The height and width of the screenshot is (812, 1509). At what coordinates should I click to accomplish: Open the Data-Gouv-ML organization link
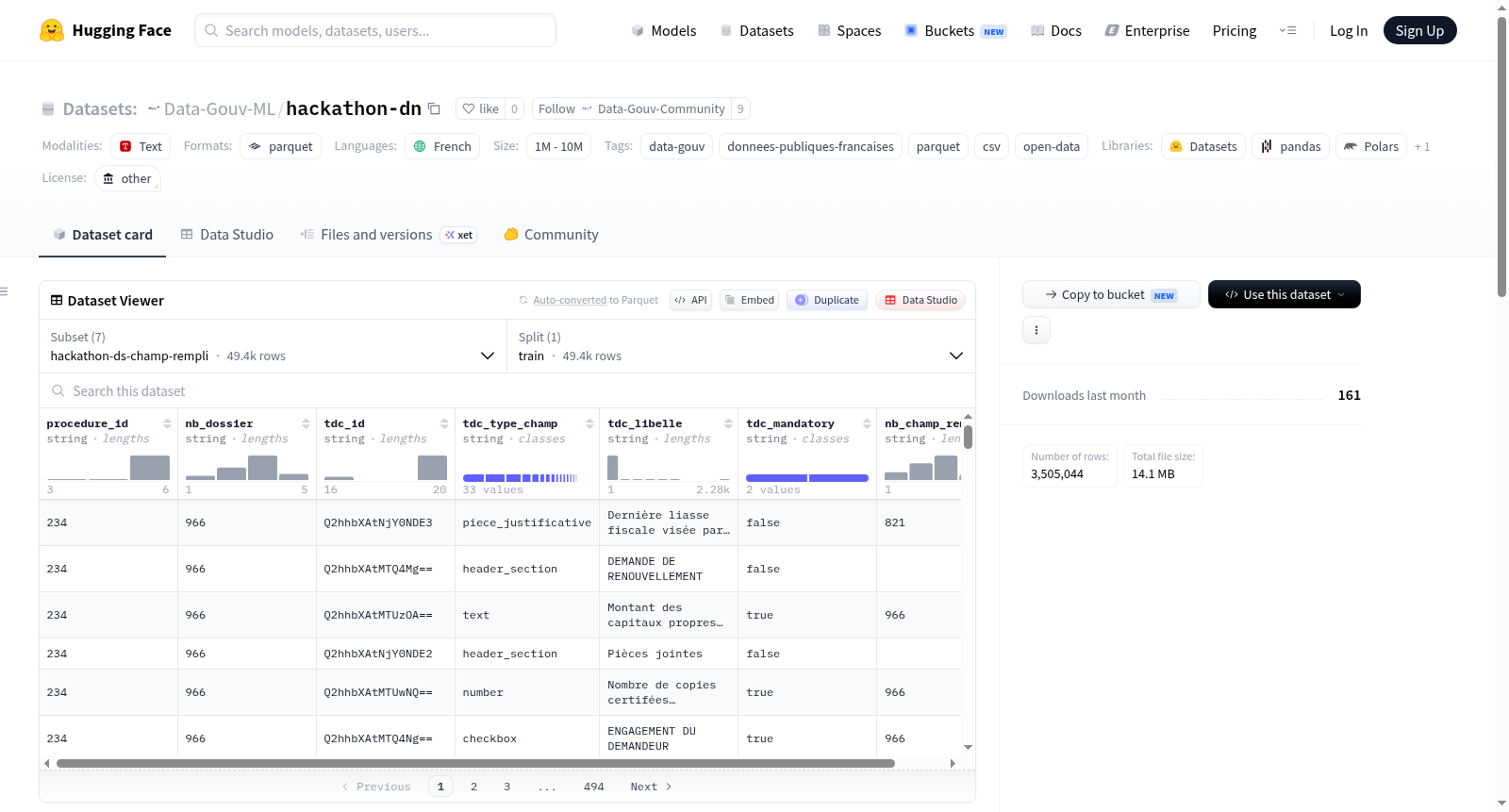click(219, 108)
